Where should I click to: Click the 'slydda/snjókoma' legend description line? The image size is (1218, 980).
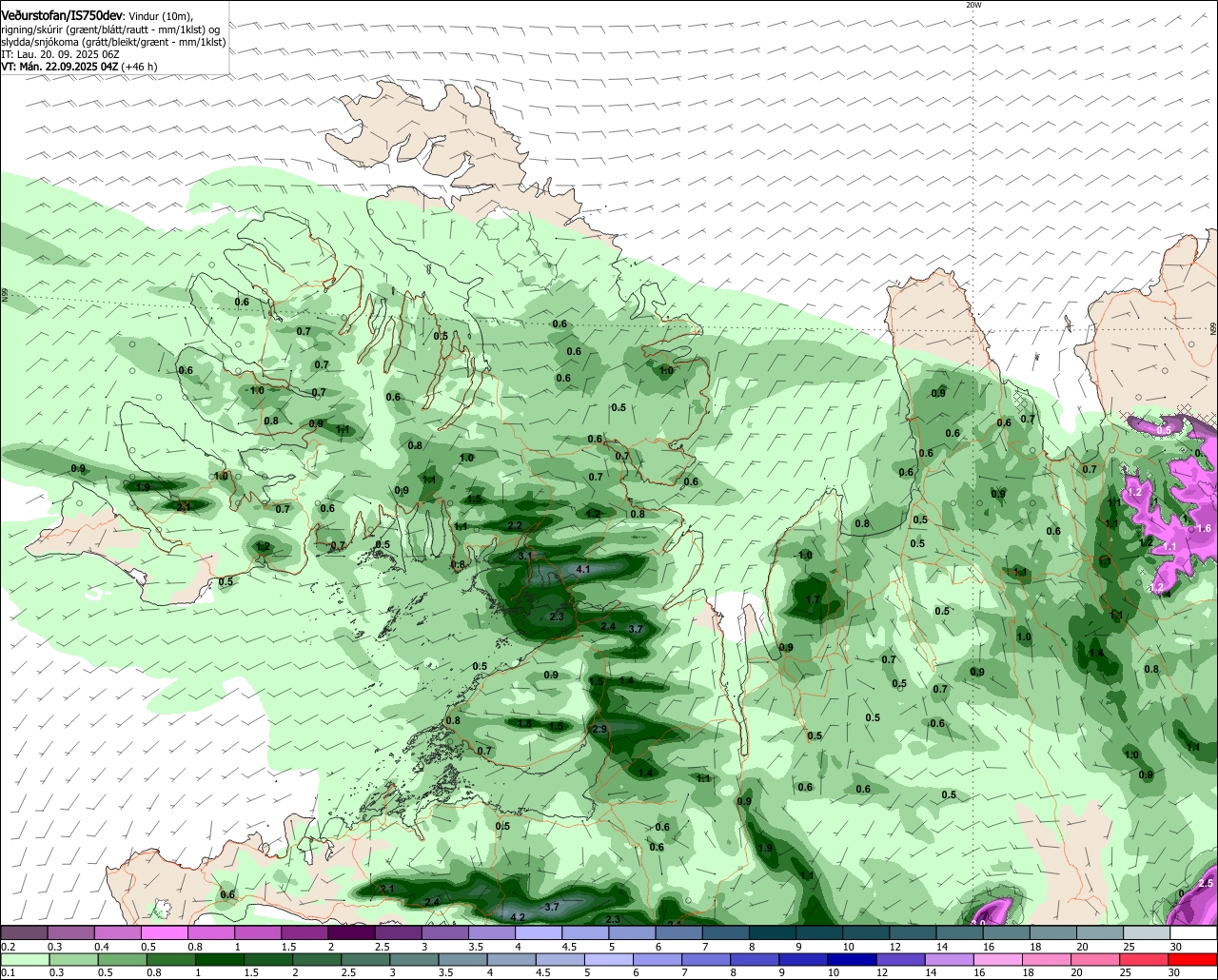[x=113, y=42]
